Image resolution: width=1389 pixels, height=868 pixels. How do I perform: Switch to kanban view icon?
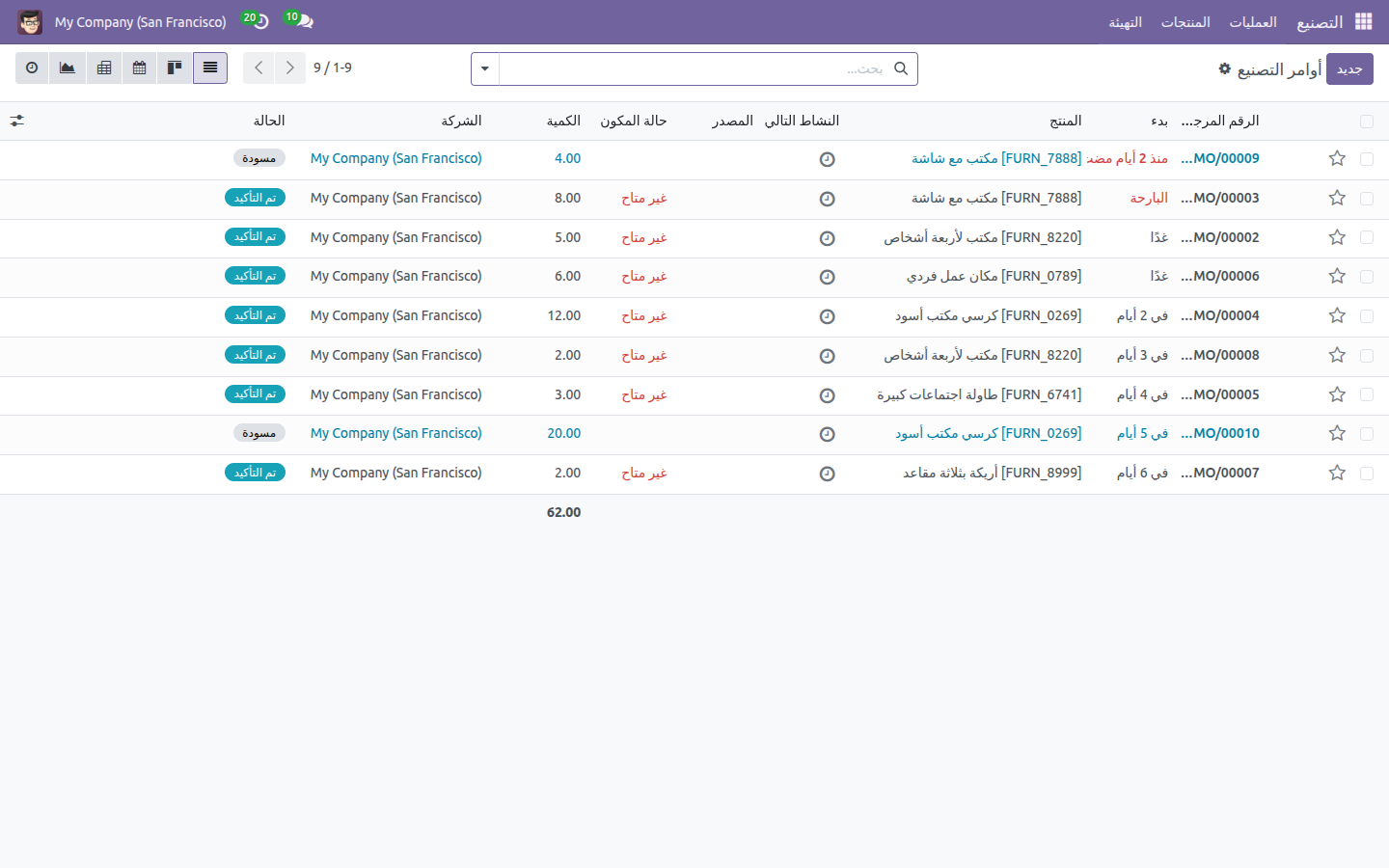(175, 68)
